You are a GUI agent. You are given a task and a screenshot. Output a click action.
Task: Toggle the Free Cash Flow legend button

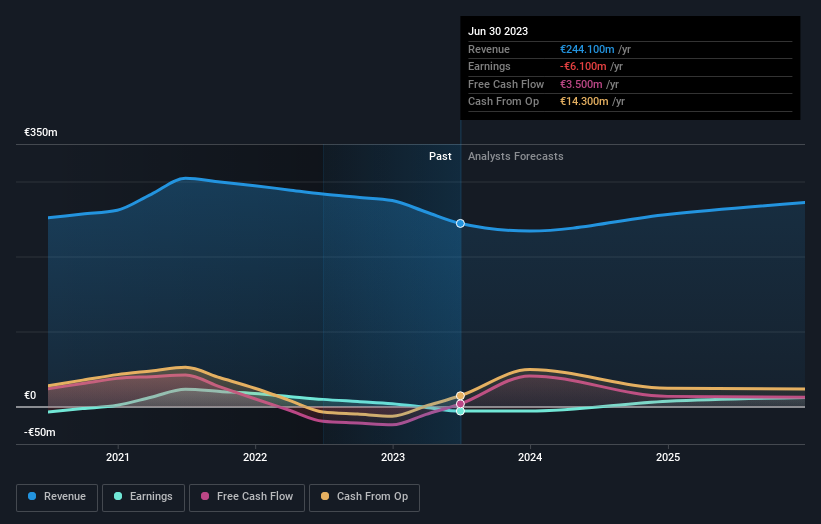[x=247, y=497]
